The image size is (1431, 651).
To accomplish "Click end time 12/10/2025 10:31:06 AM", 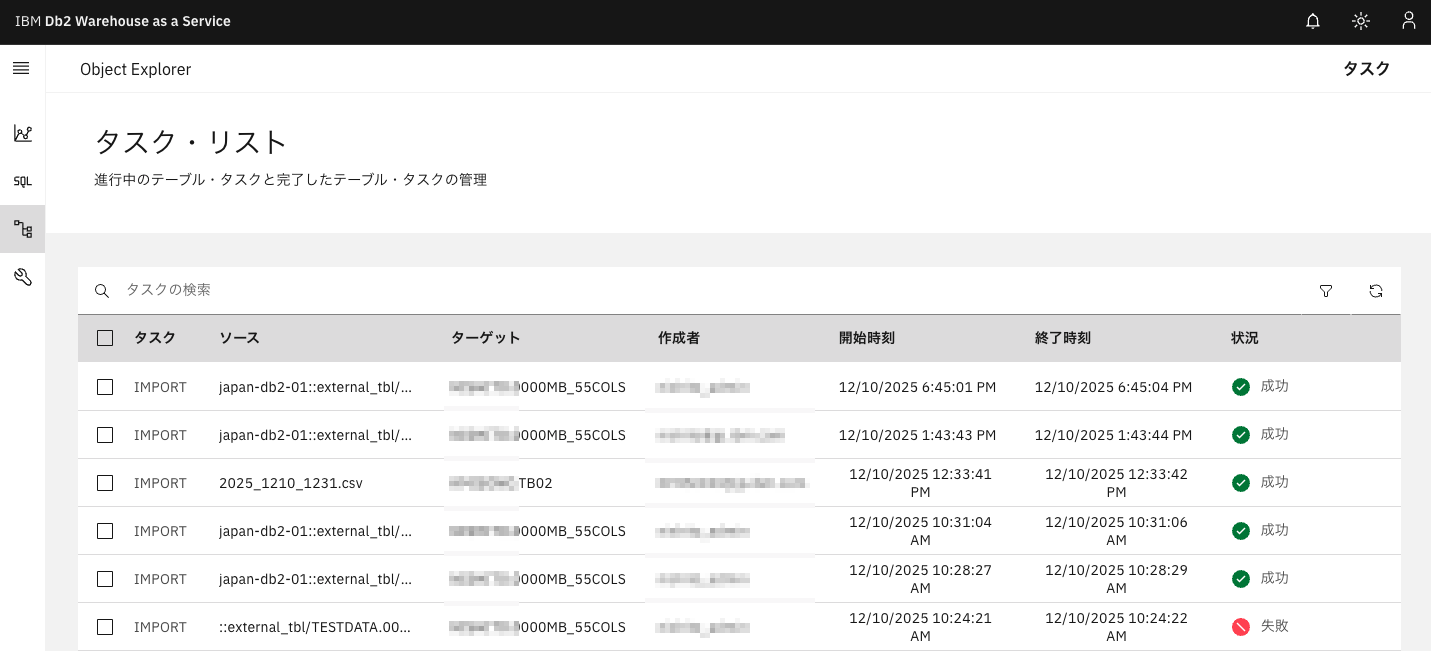I will click(x=1117, y=531).
